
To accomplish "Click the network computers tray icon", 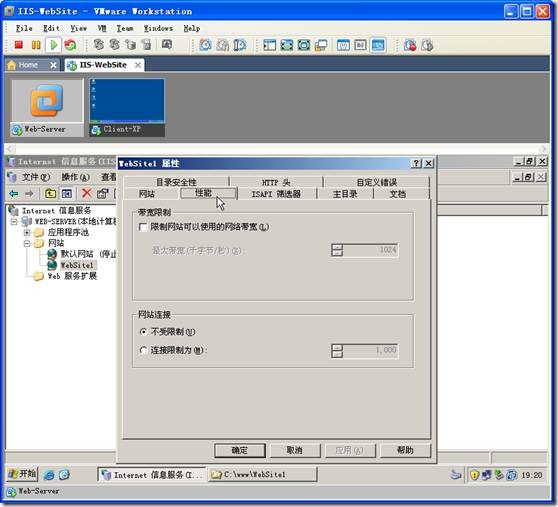I will click(486, 475).
